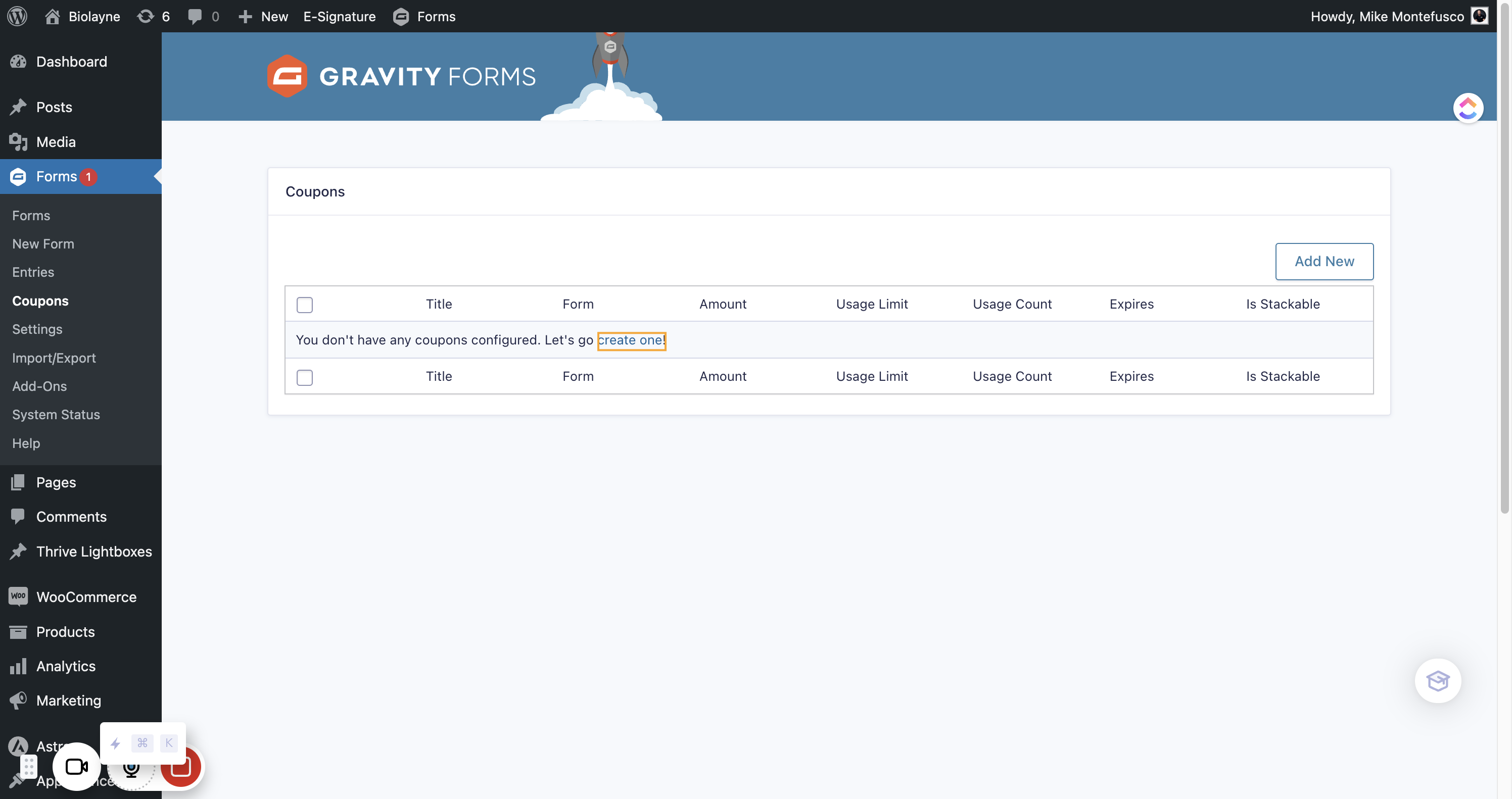
Task: Open the Forms submenu item
Action: pyautogui.click(x=31, y=215)
